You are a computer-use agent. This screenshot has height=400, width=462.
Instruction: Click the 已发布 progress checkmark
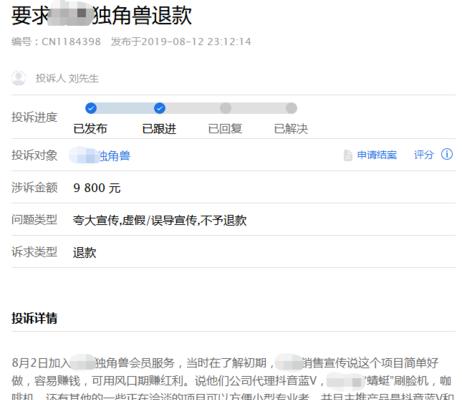91,108
